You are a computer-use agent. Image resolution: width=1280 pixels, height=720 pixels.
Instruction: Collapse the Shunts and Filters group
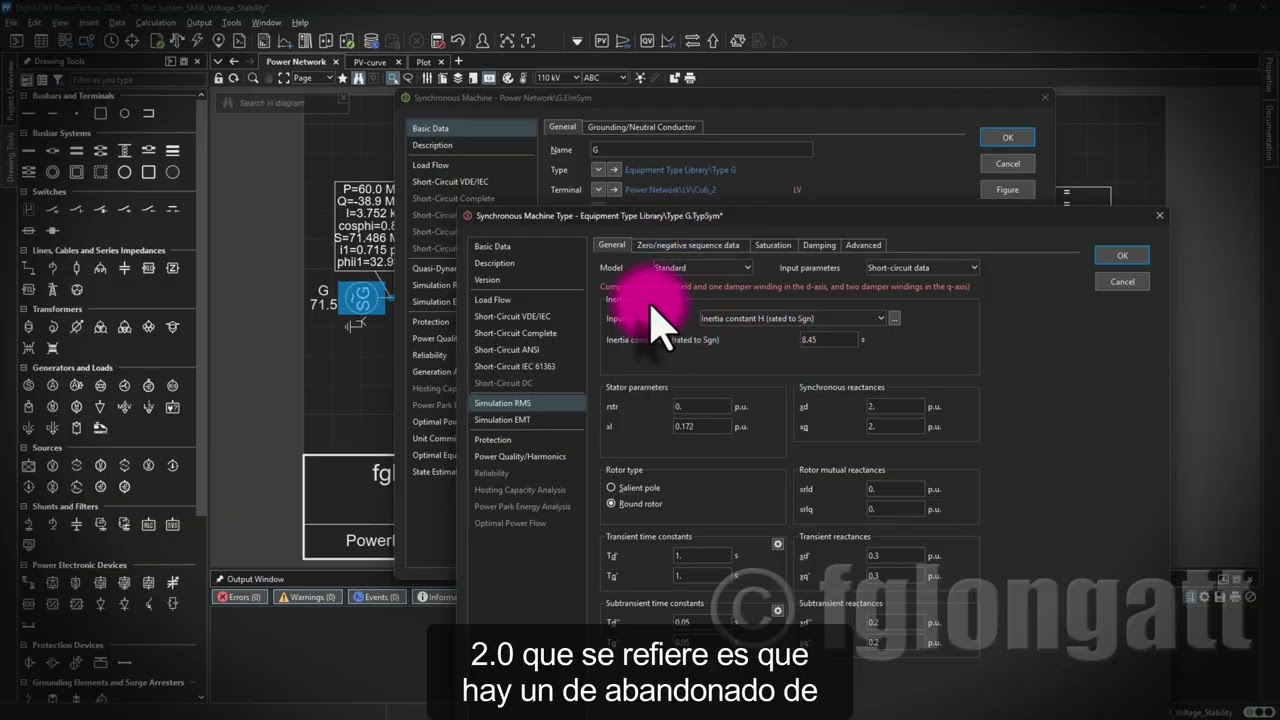coord(25,506)
